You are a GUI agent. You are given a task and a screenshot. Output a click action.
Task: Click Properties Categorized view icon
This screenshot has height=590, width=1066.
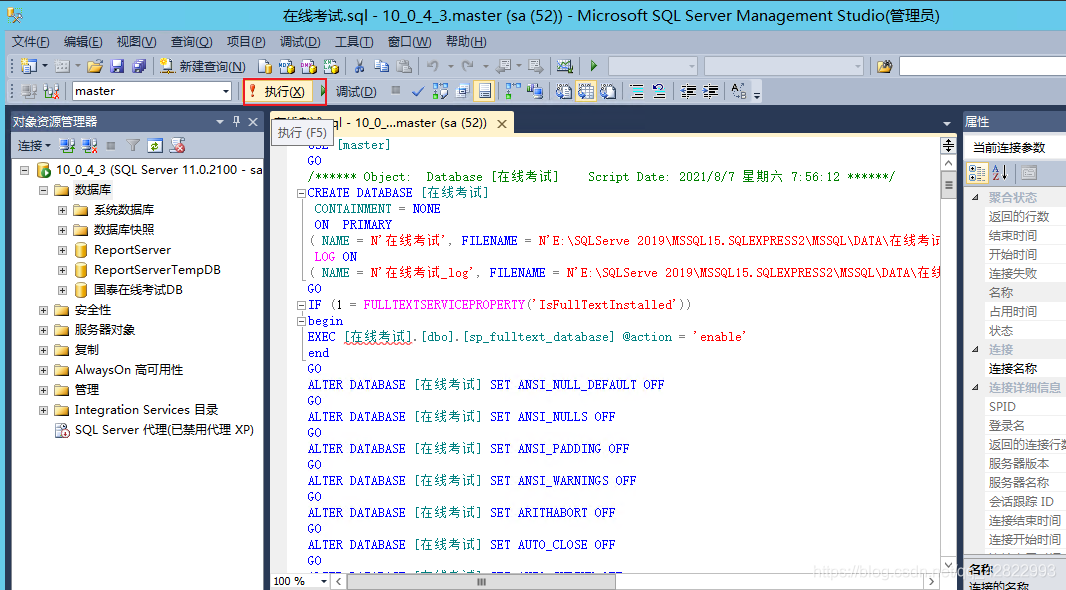coord(977,173)
